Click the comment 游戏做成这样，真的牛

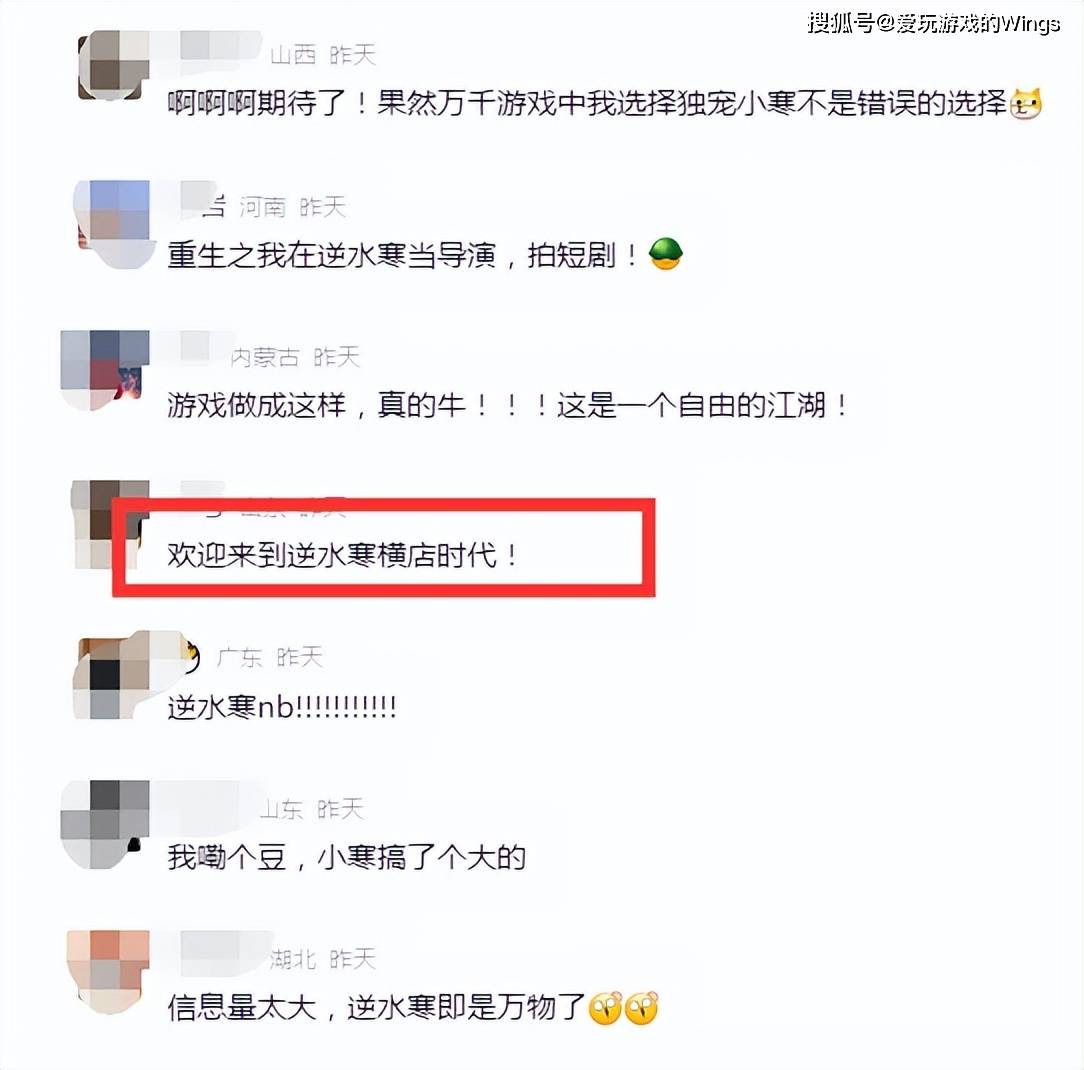[x=507, y=405]
